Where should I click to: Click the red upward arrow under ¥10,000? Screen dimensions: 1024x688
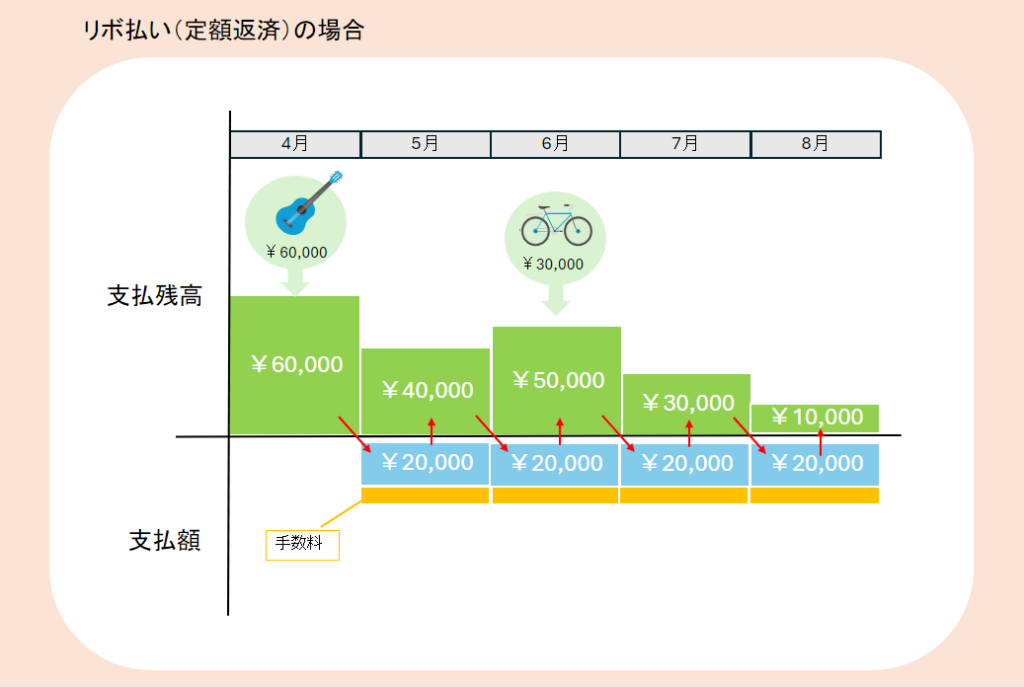(x=820, y=442)
